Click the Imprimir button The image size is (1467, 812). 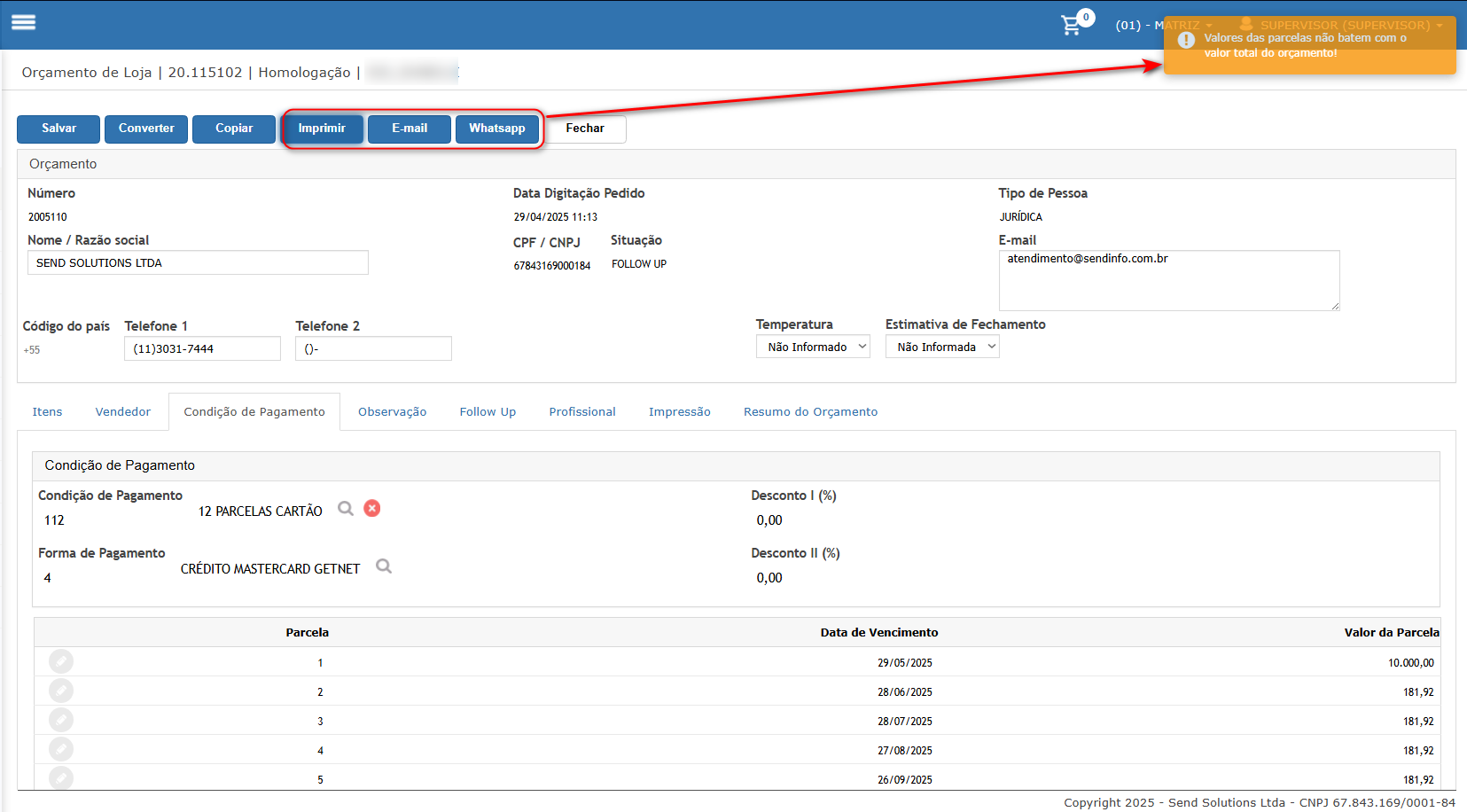(322, 129)
